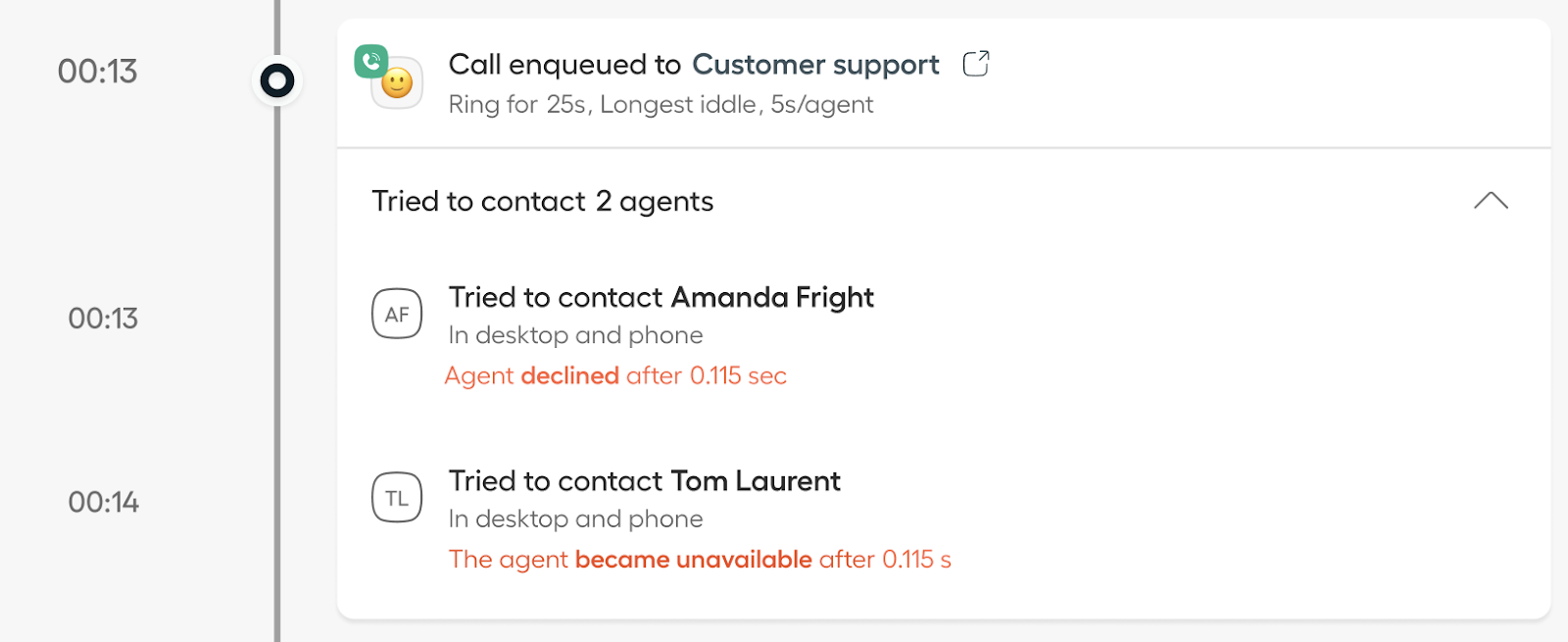Select the timeline circle marker at 00:13

[x=277, y=80]
